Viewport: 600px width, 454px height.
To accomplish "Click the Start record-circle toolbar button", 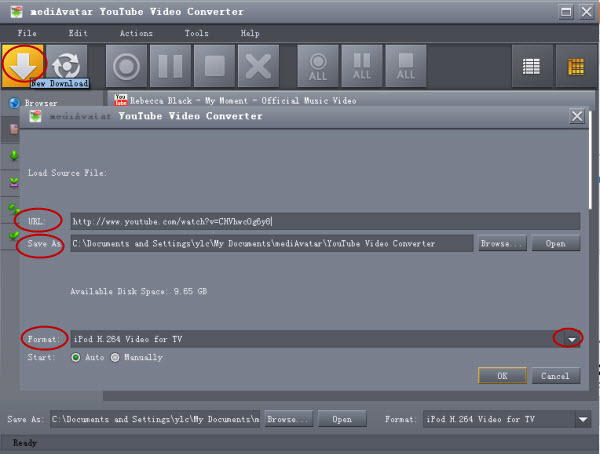I will coord(126,66).
